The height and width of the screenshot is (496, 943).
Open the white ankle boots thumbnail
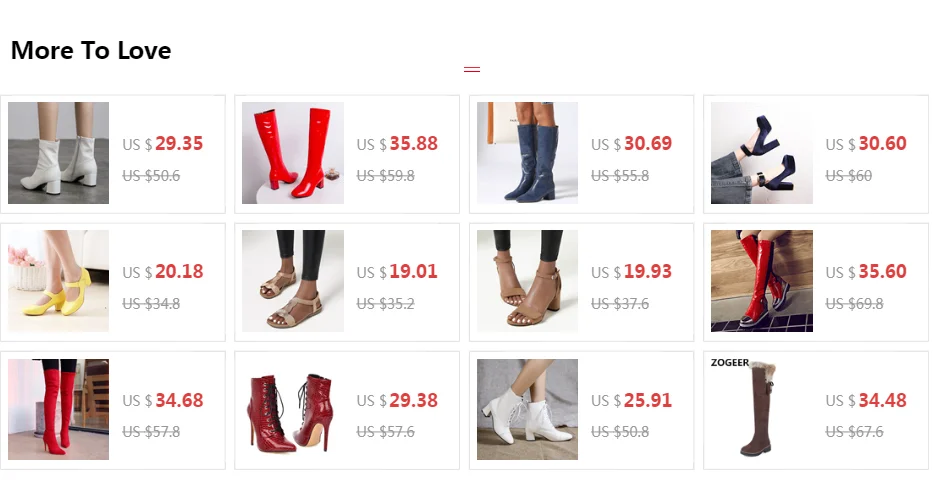coord(58,153)
